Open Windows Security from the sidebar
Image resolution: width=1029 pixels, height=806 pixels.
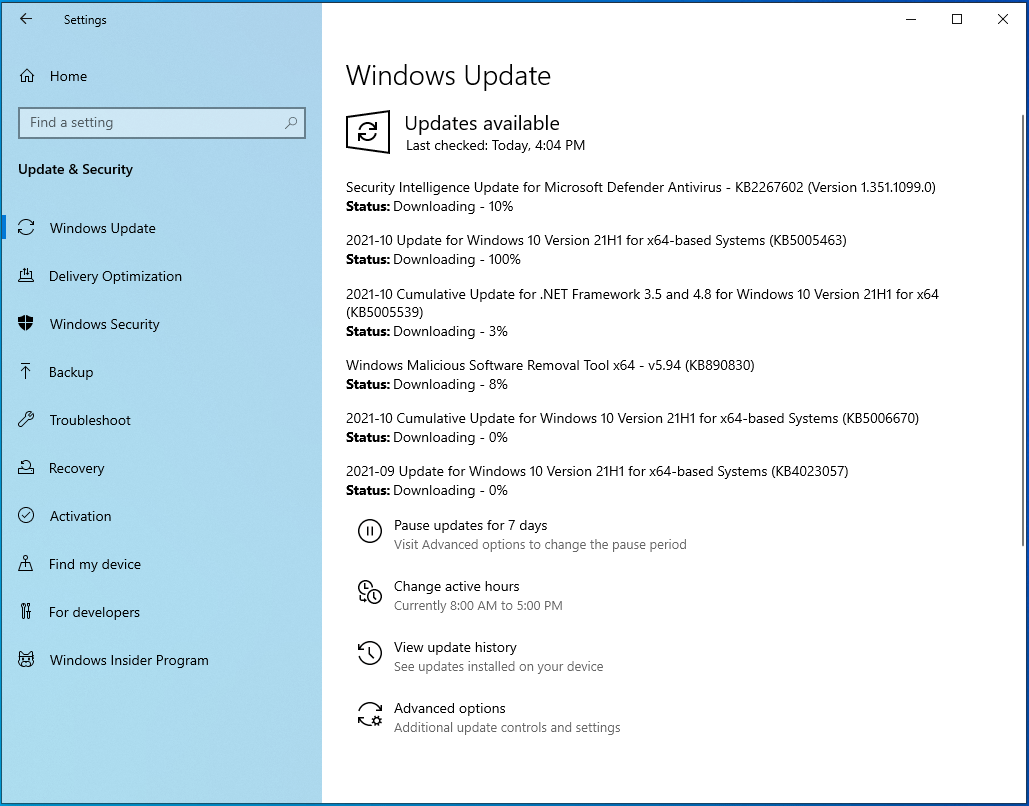click(x=28, y=324)
